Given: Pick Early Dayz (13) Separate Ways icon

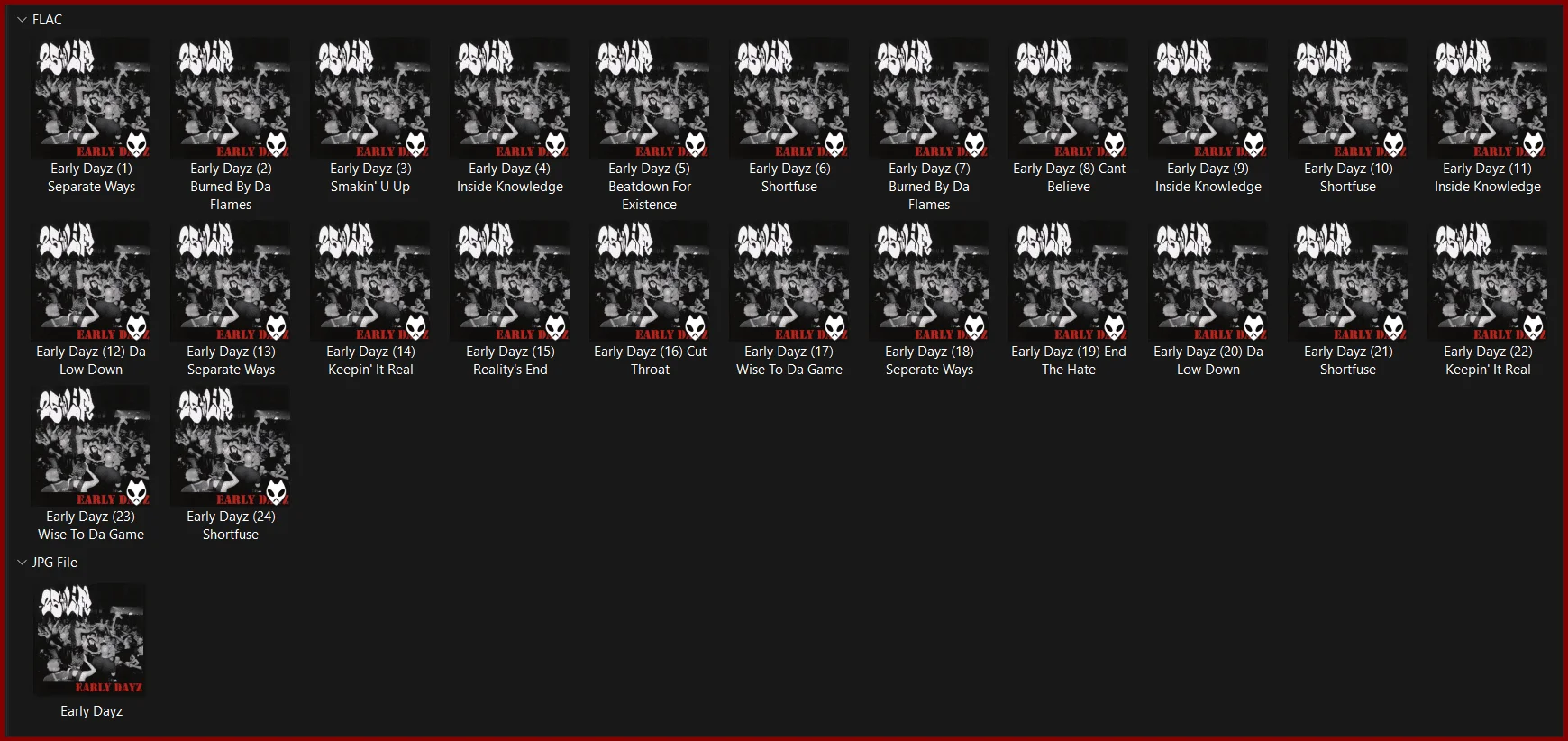Looking at the screenshot, I should [231, 280].
